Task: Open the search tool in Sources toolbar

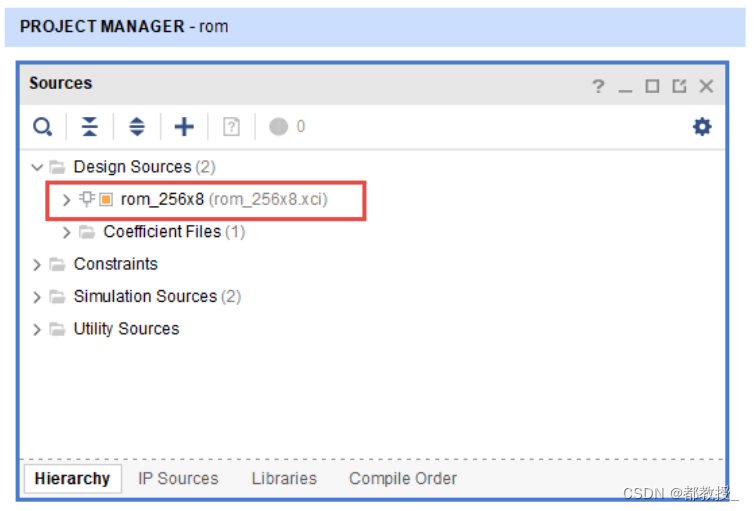Action: [x=43, y=127]
